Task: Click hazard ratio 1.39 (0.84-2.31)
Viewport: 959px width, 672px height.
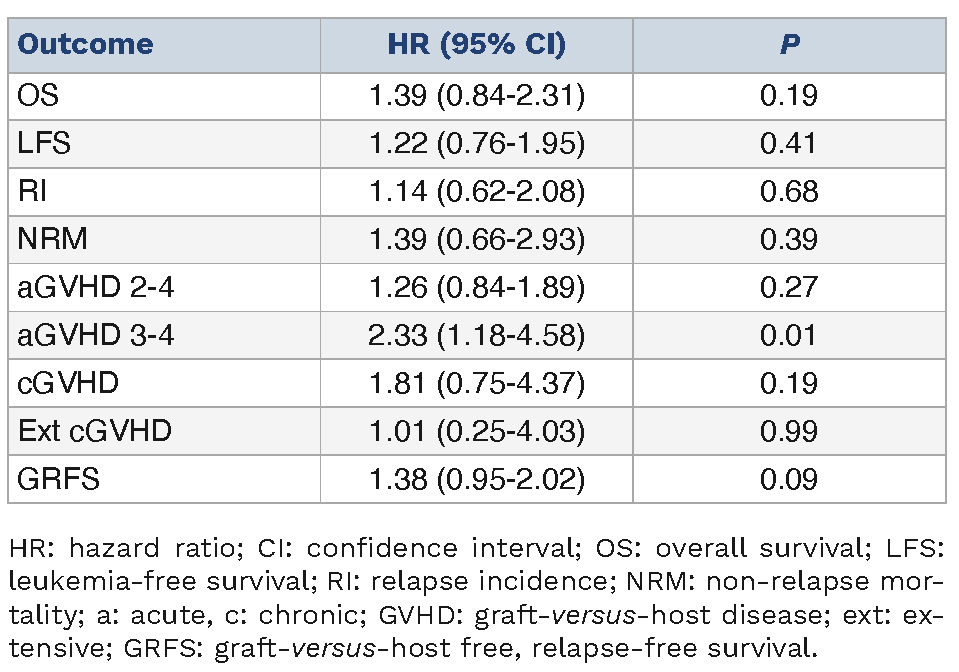Action: tap(476, 96)
